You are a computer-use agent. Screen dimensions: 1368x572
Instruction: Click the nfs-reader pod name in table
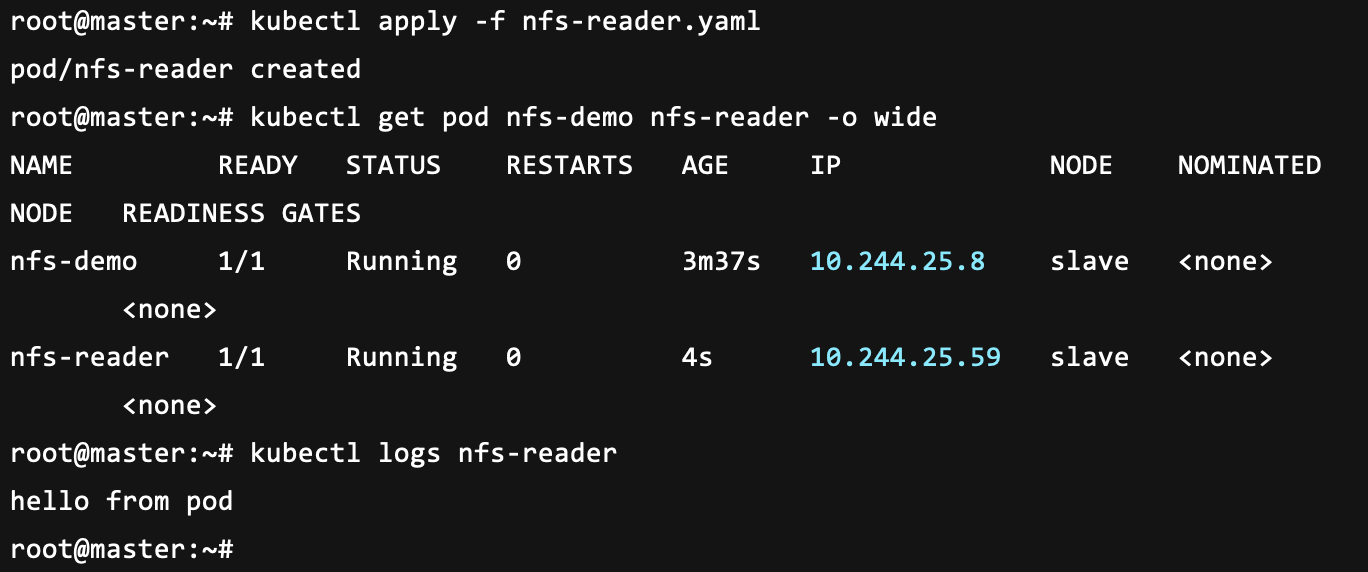pos(90,358)
